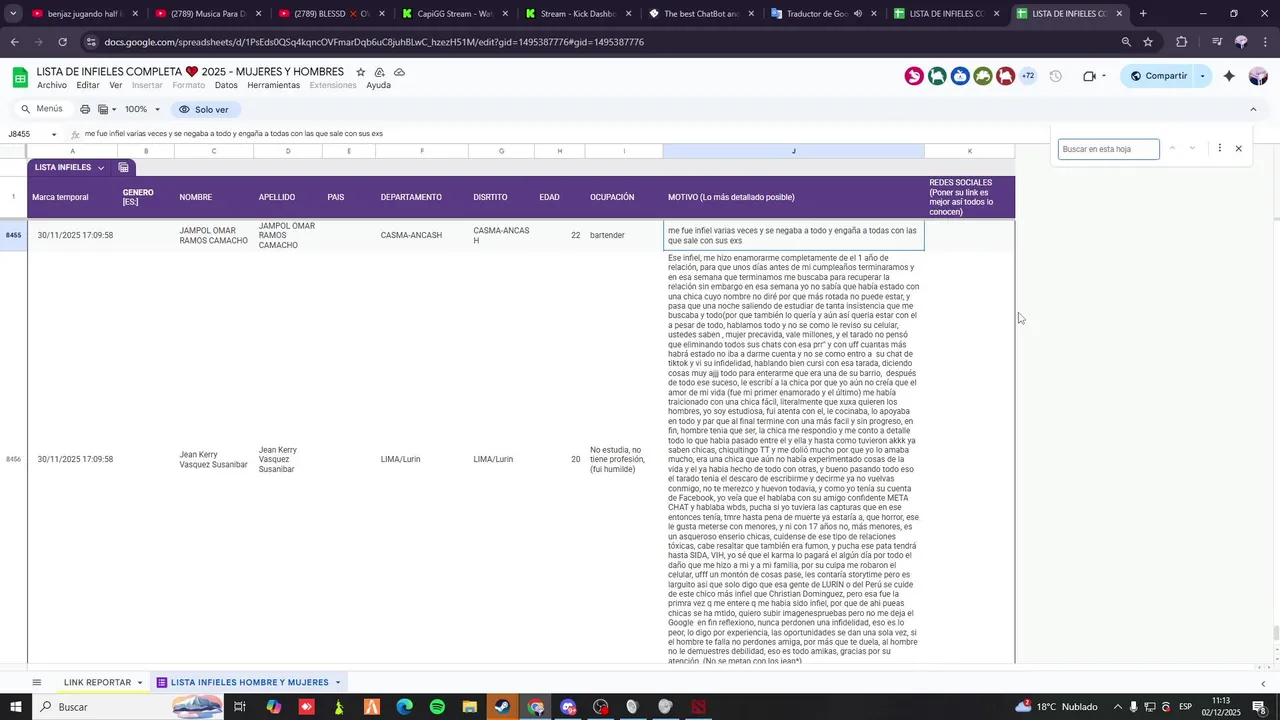Open LINK REPORTAR tab dropdown arrow
This screenshot has height=720, width=1280.
[140, 683]
